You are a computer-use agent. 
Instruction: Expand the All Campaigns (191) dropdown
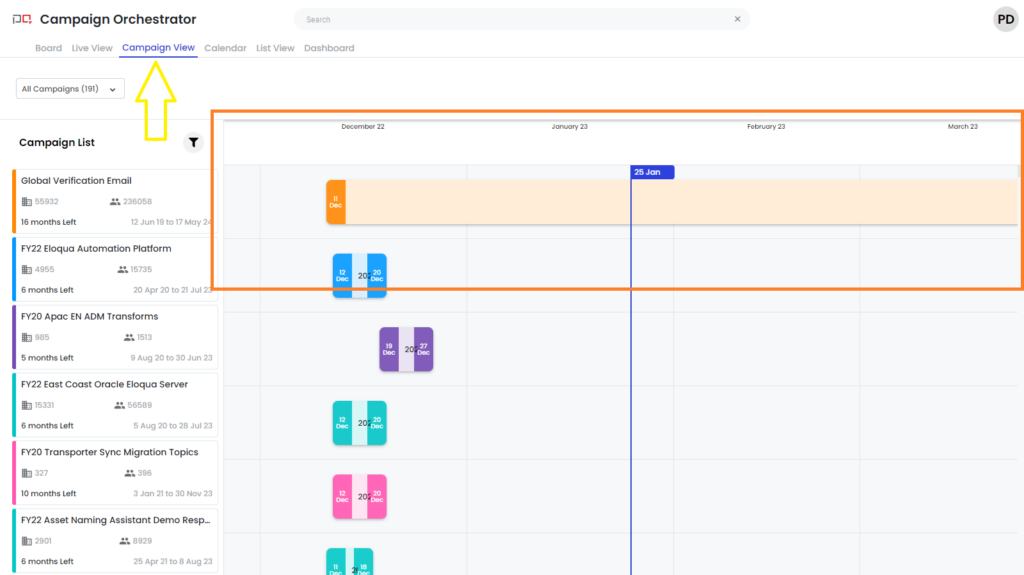70,89
